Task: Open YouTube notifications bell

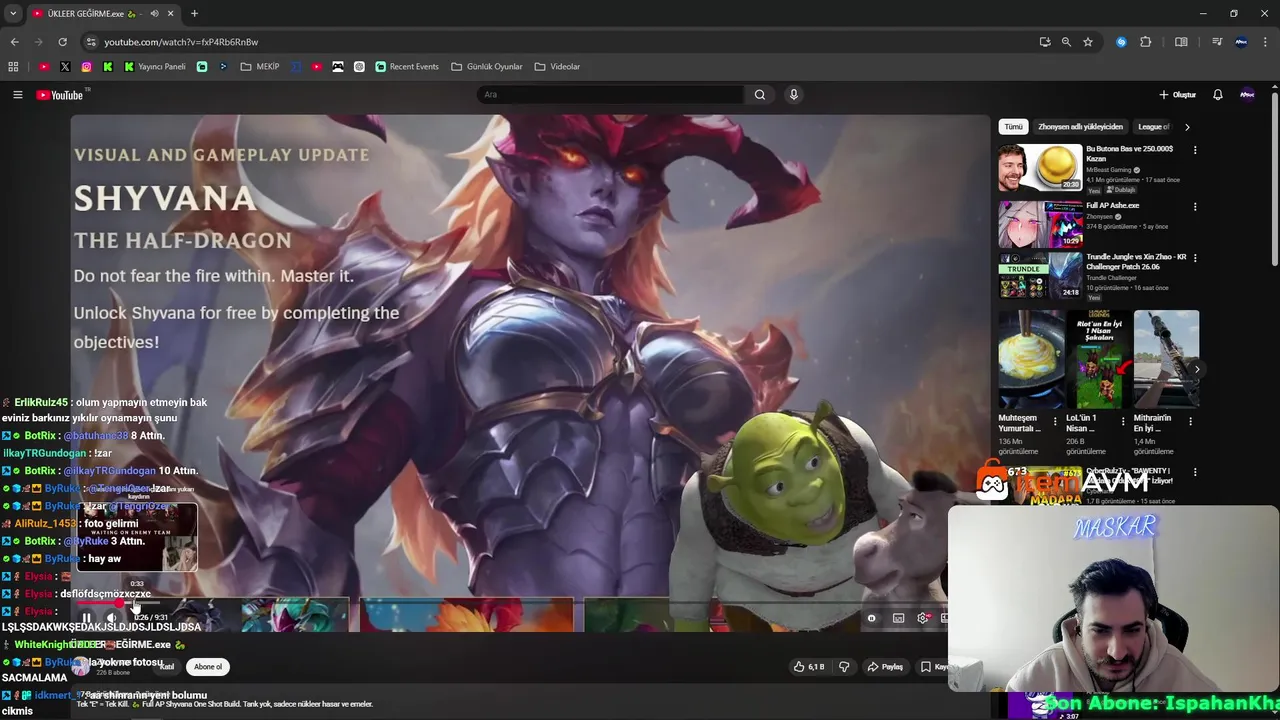Action: [x=1217, y=95]
